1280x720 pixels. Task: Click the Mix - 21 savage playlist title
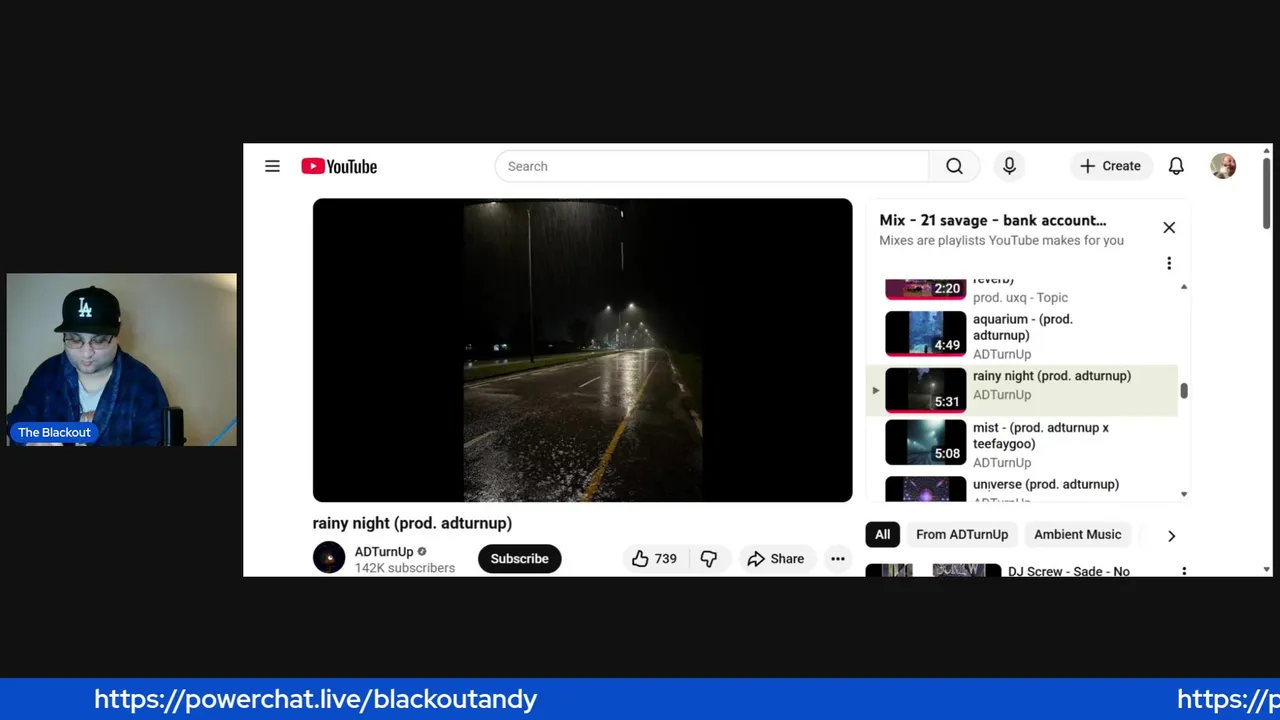pos(992,220)
